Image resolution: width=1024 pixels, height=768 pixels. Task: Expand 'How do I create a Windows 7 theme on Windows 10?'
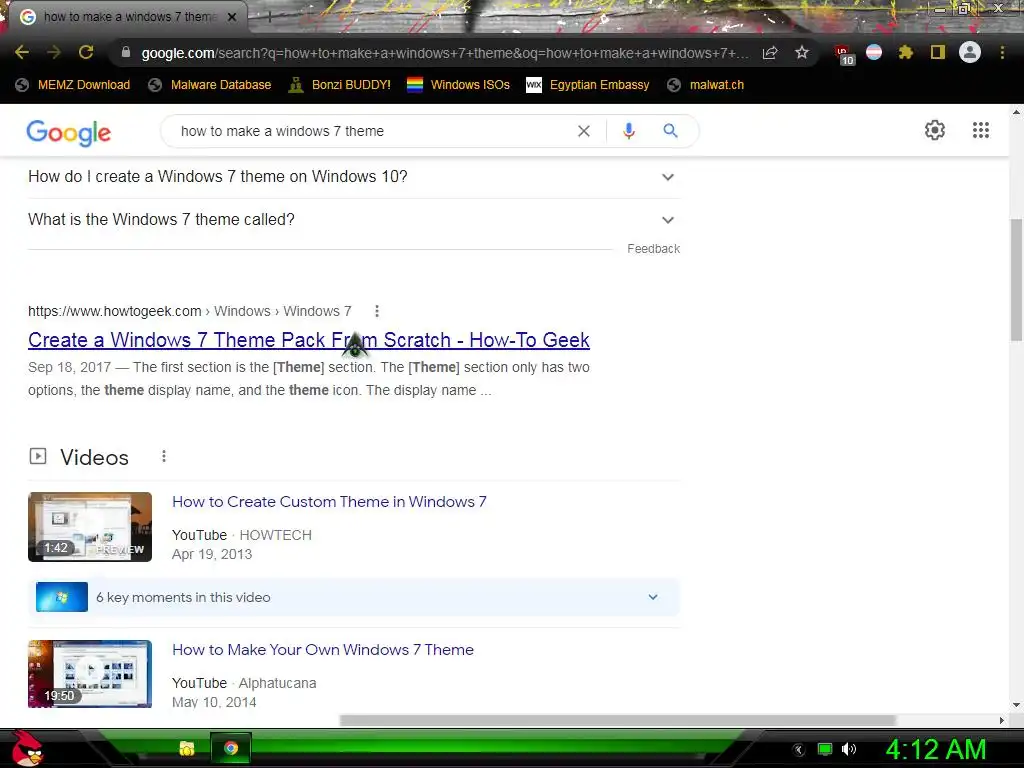click(x=354, y=177)
